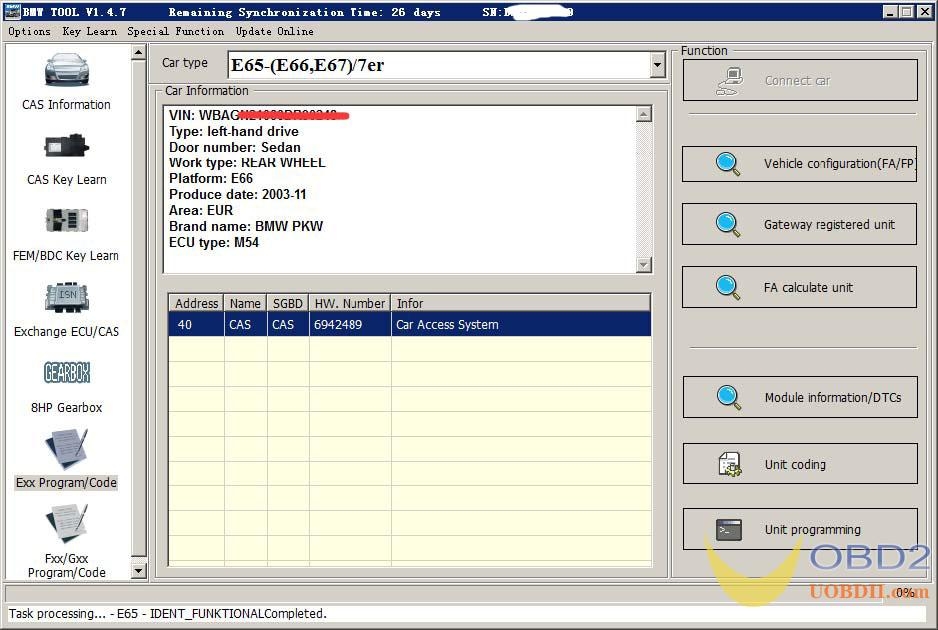
Task: Open Module information/DTCs
Action: (799, 397)
